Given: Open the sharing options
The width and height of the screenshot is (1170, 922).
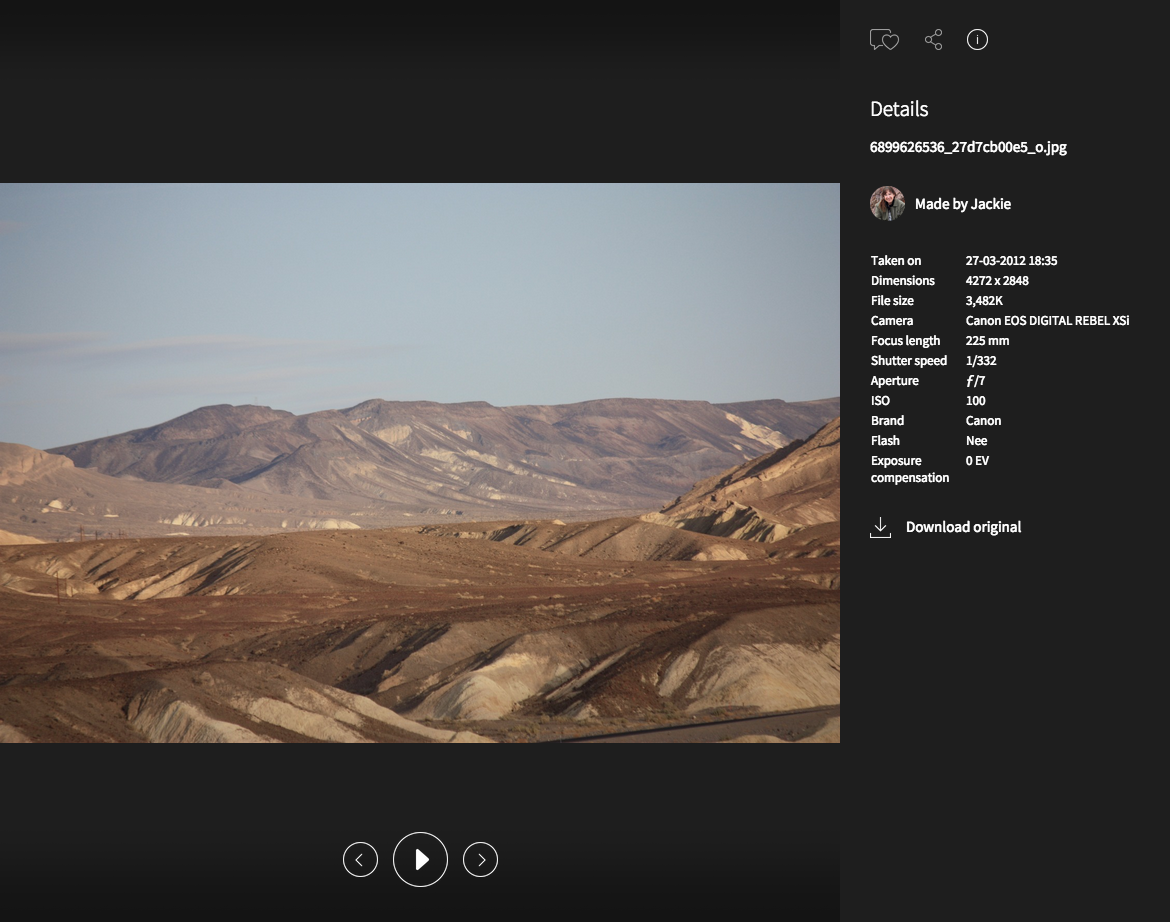Looking at the screenshot, I should click(x=933, y=40).
